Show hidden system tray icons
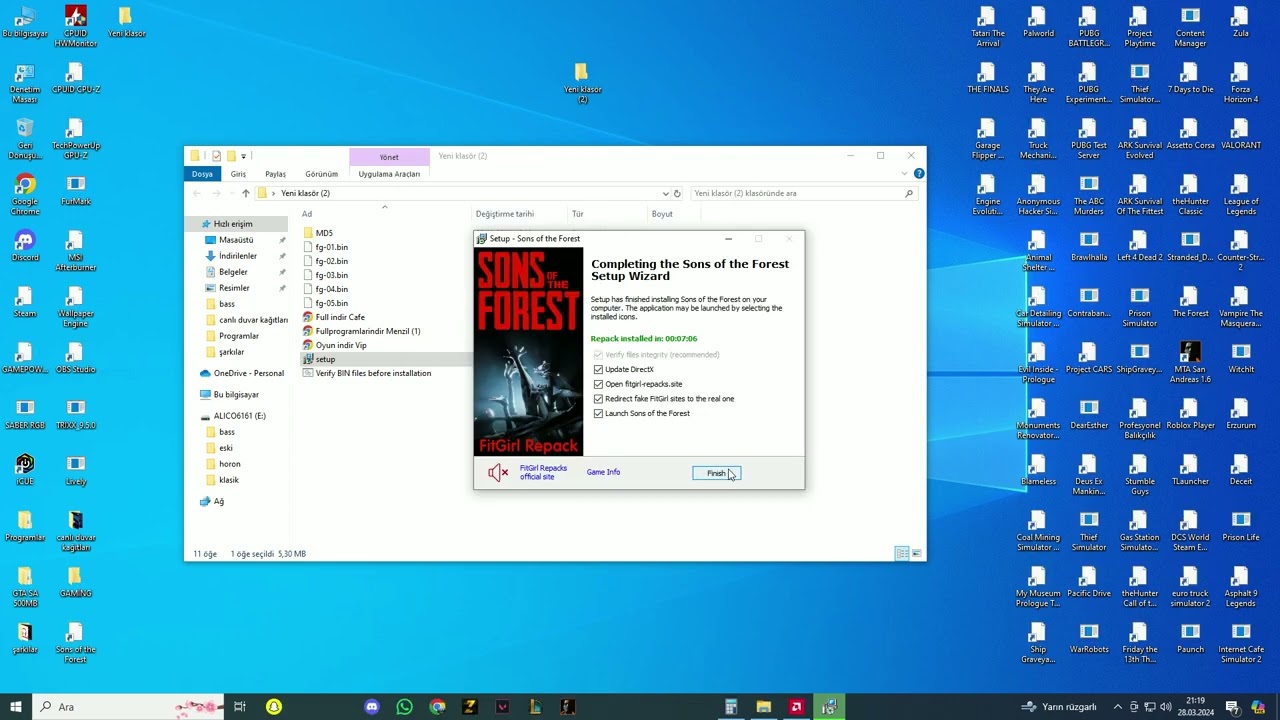This screenshot has height=720, width=1280. (x=1118, y=707)
